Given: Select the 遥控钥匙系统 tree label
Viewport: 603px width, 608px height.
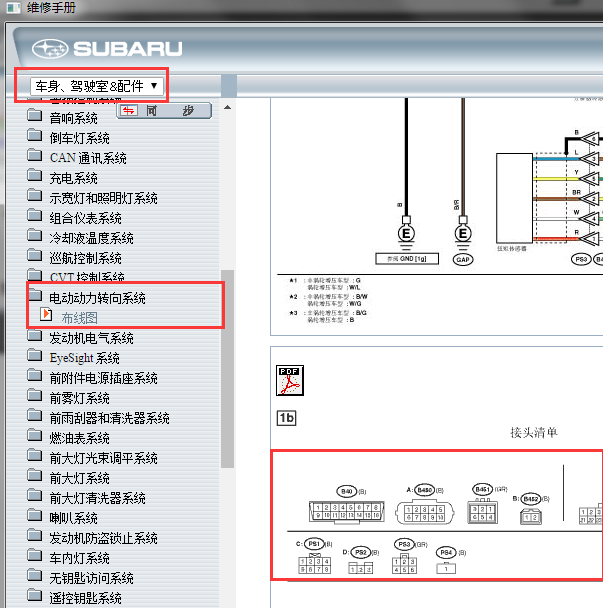Looking at the screenshot, I should (86, 598).
